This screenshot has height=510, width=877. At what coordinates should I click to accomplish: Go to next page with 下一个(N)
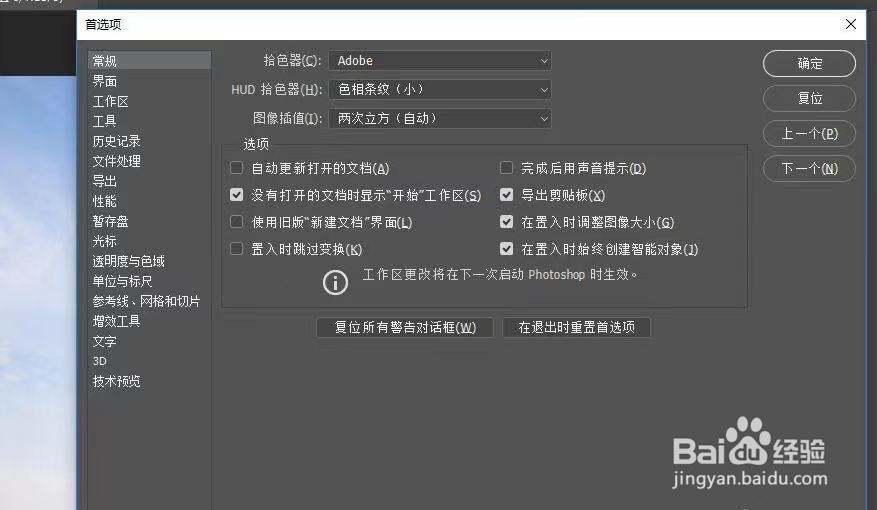click(809, 168)
